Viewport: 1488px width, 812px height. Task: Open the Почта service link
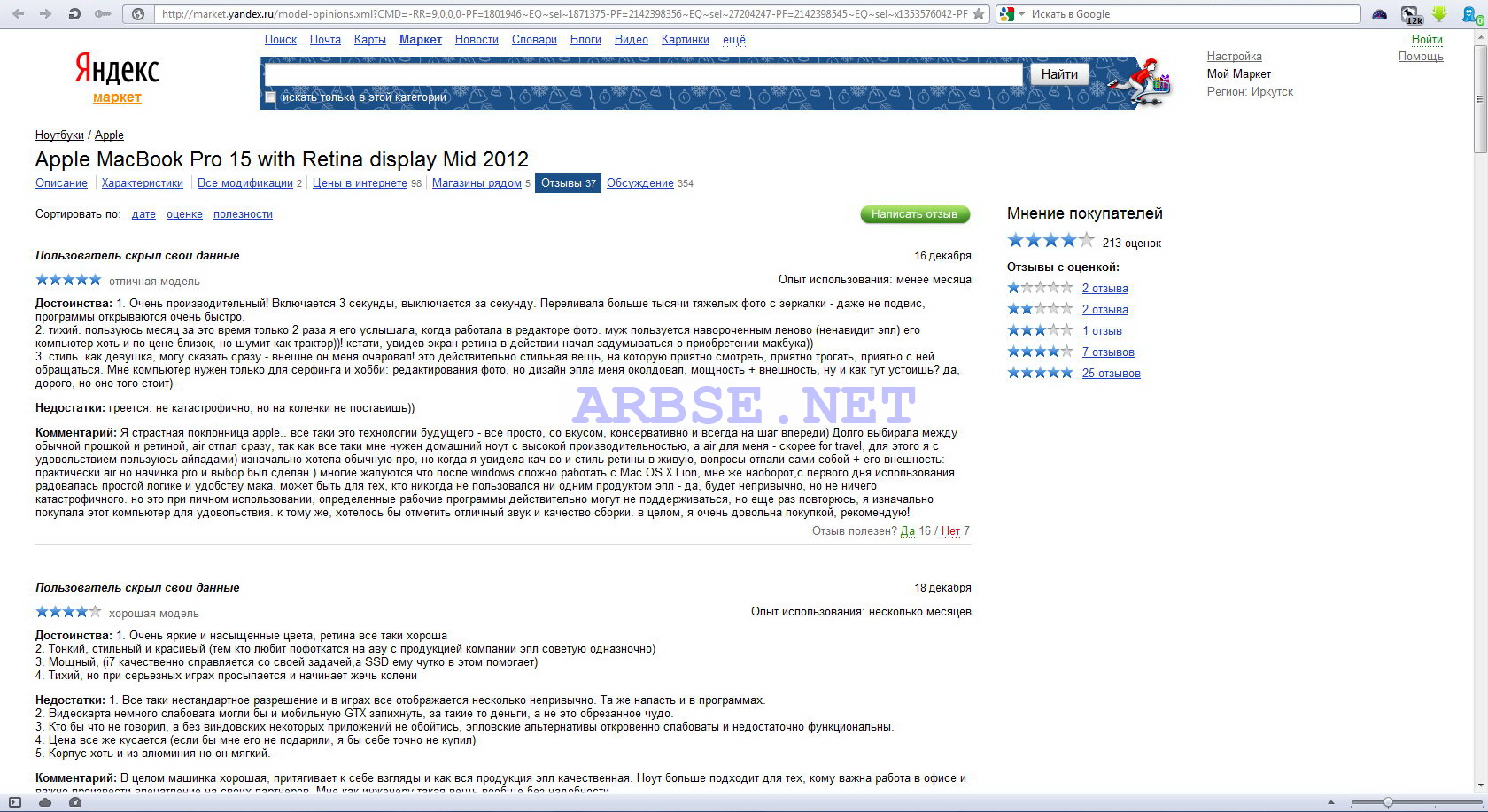(325, 40)
